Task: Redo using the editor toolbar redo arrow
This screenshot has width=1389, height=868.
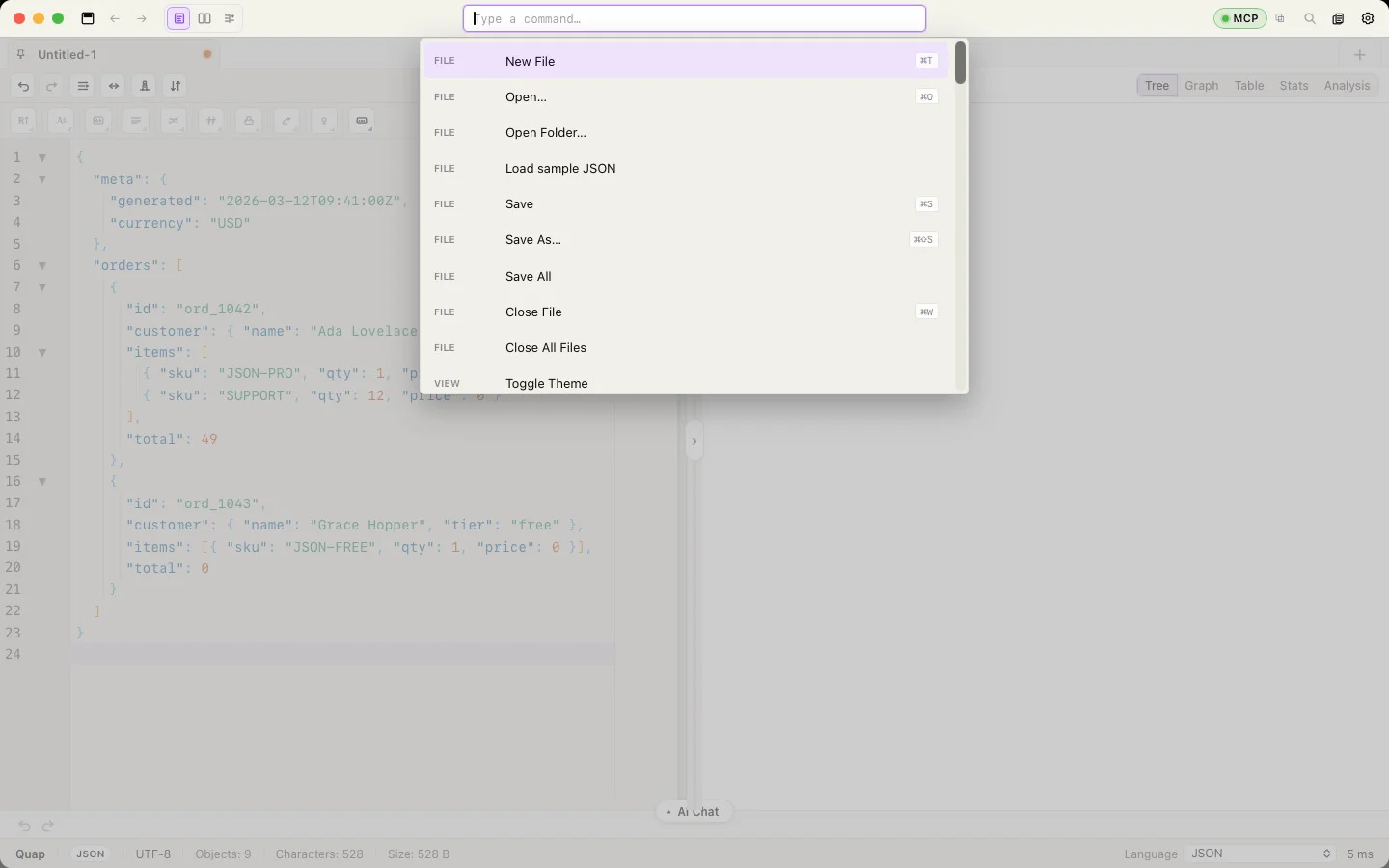Action: [52, 86]
